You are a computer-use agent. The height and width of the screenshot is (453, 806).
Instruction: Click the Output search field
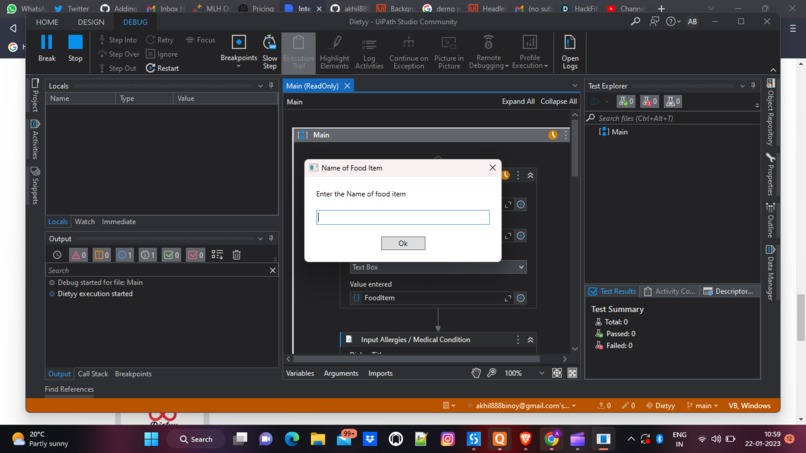pos(157,270)
